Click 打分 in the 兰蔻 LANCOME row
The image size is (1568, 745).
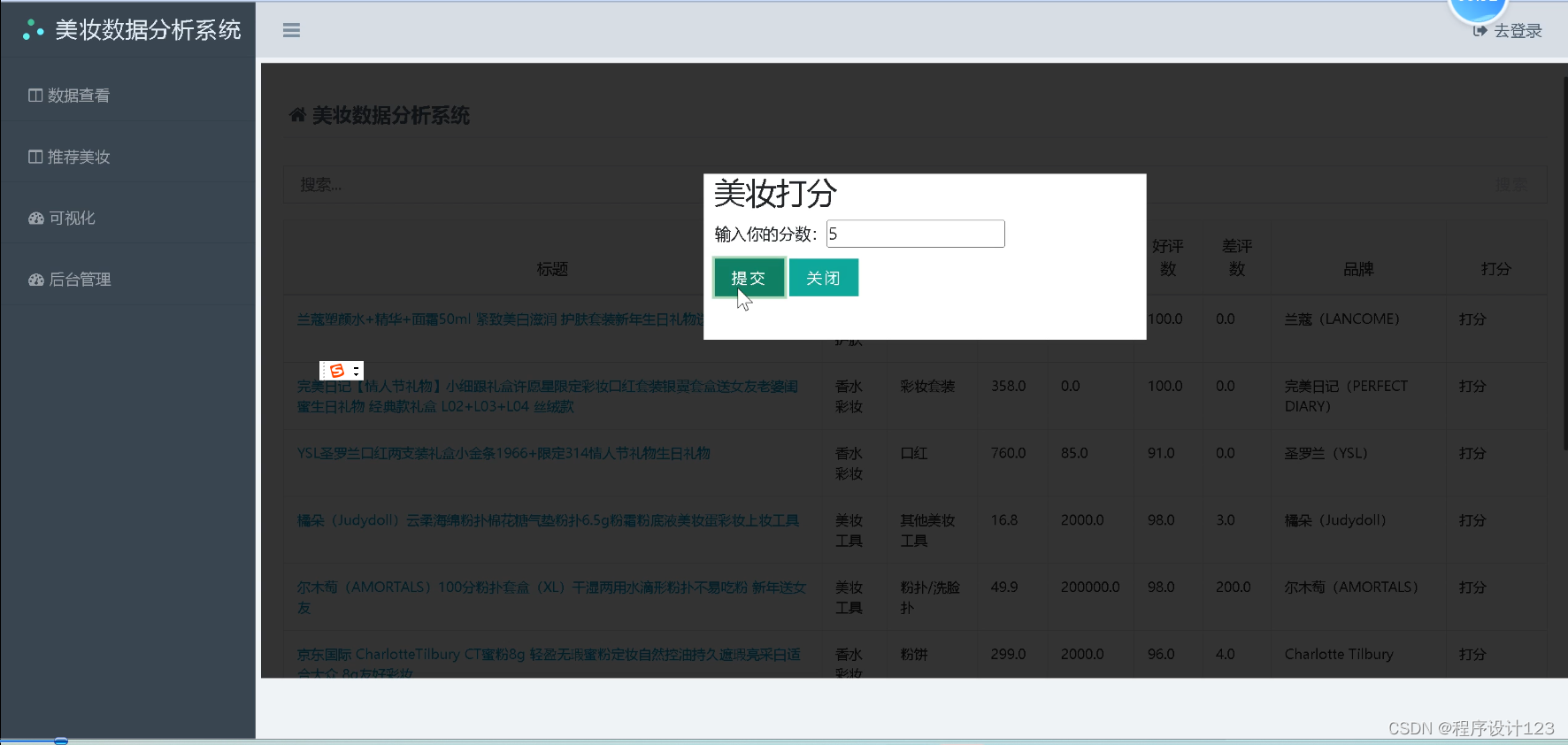click(x=1472, y=319)
